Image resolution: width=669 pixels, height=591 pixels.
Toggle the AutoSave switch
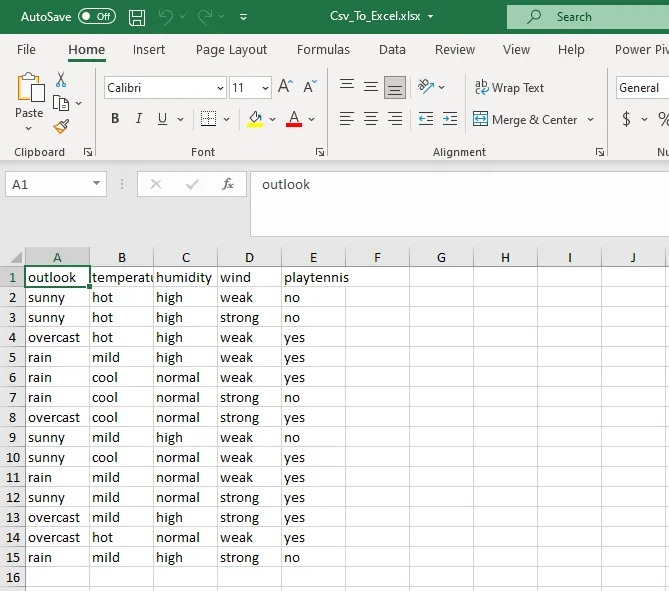(x=96, y=17)
